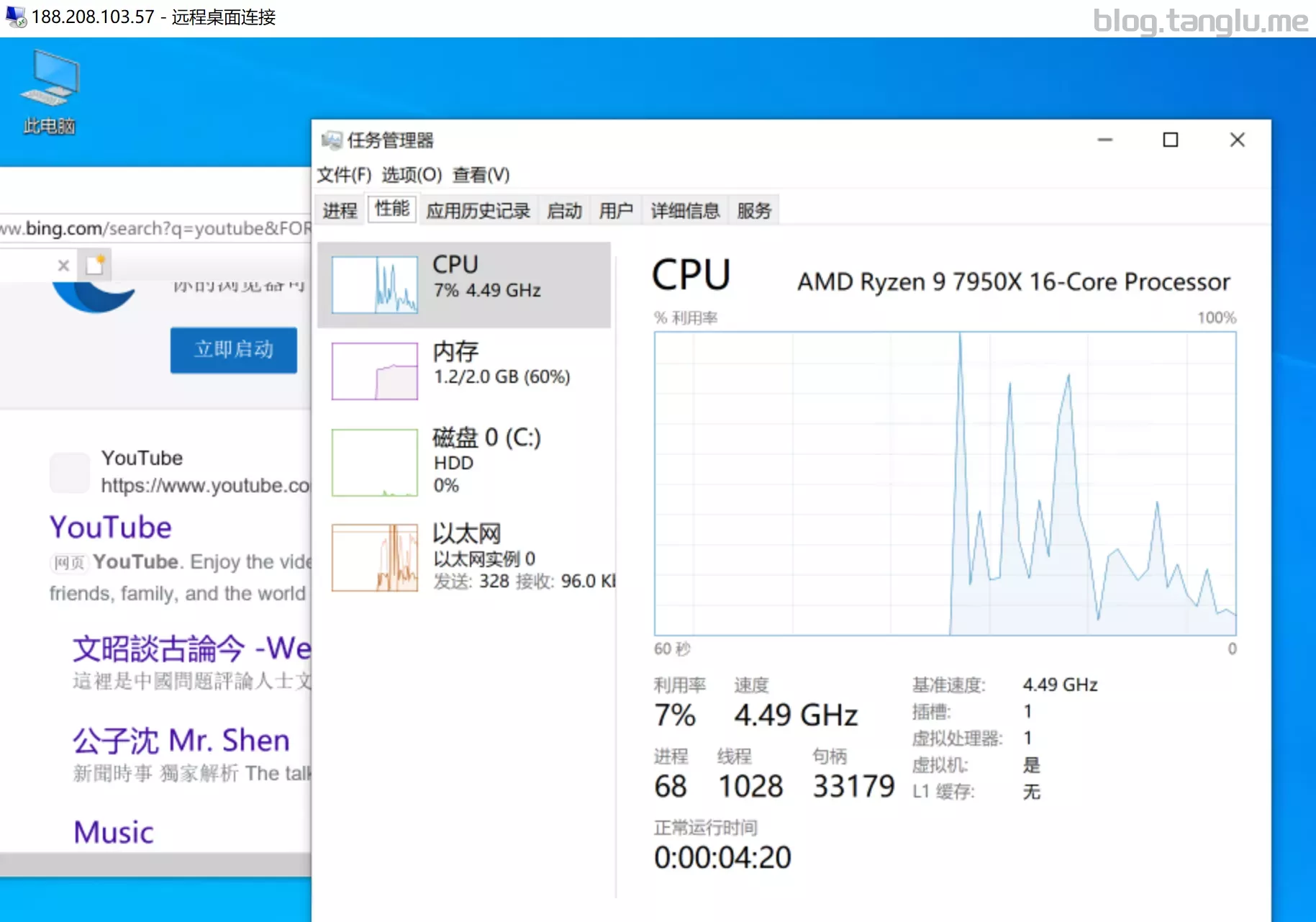Switch to the 性能 tab
This screenshot has width=1316, height=922.
pos(392,209)
